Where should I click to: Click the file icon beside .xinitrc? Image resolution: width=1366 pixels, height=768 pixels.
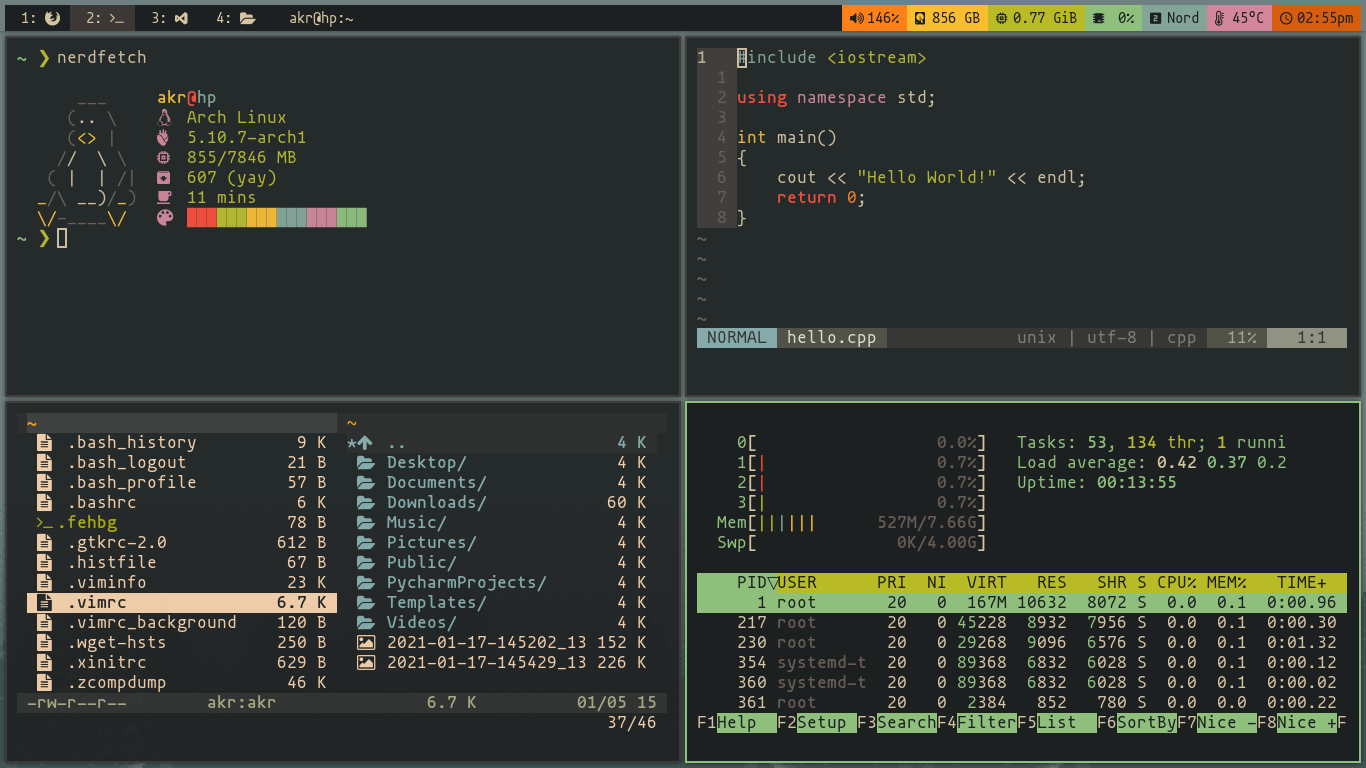coord(44,662)
